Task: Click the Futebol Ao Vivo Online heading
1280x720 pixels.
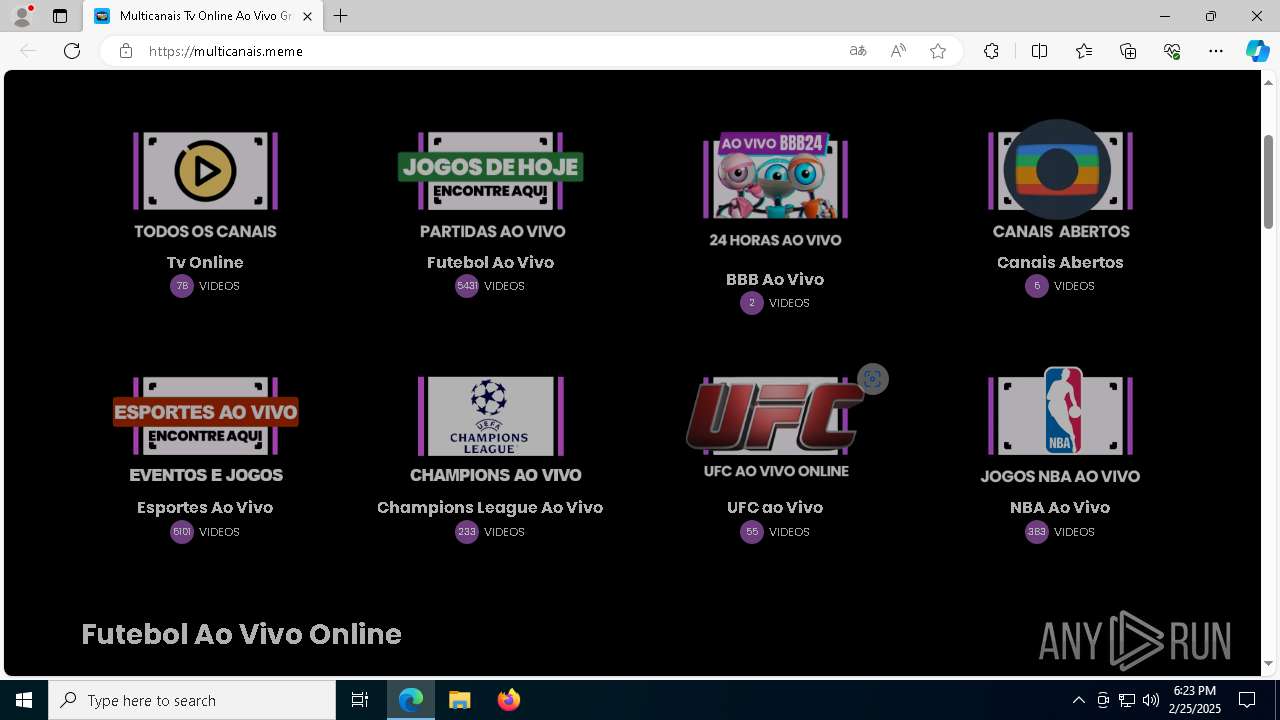Action: pos(241,634)
